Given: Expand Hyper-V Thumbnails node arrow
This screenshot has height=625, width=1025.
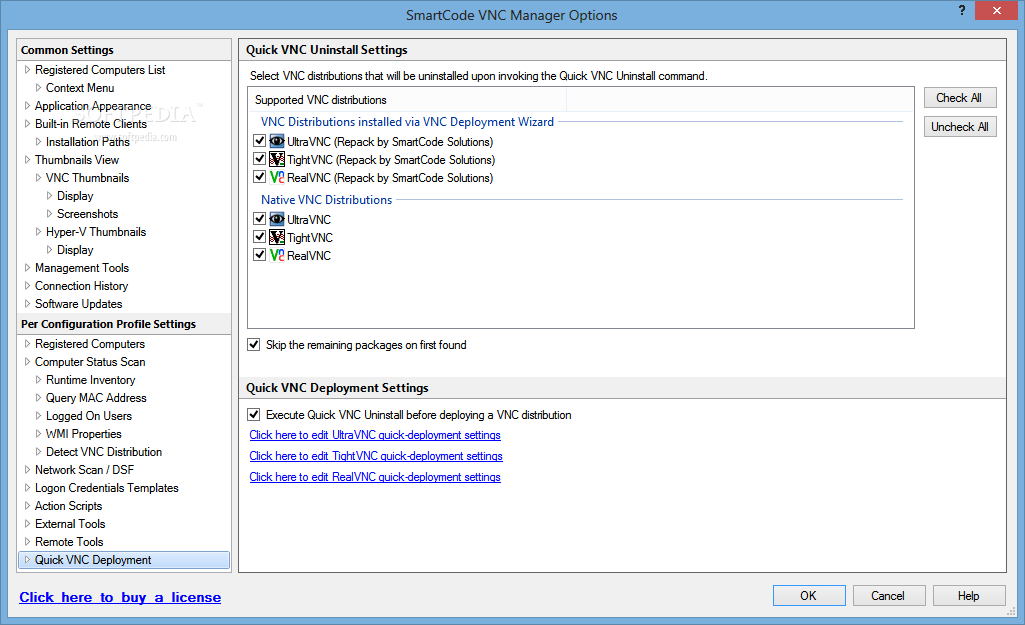Looking at the screenshot, I should (x=39, y=231).
